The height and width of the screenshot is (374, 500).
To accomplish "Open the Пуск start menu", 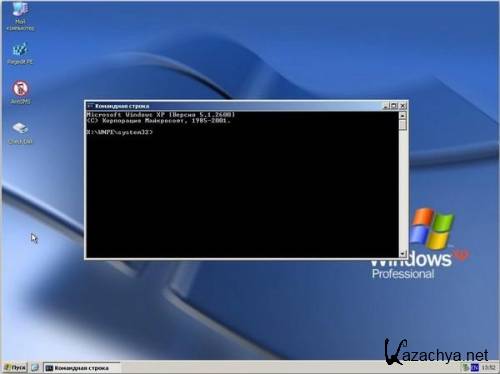I will 15,367.
